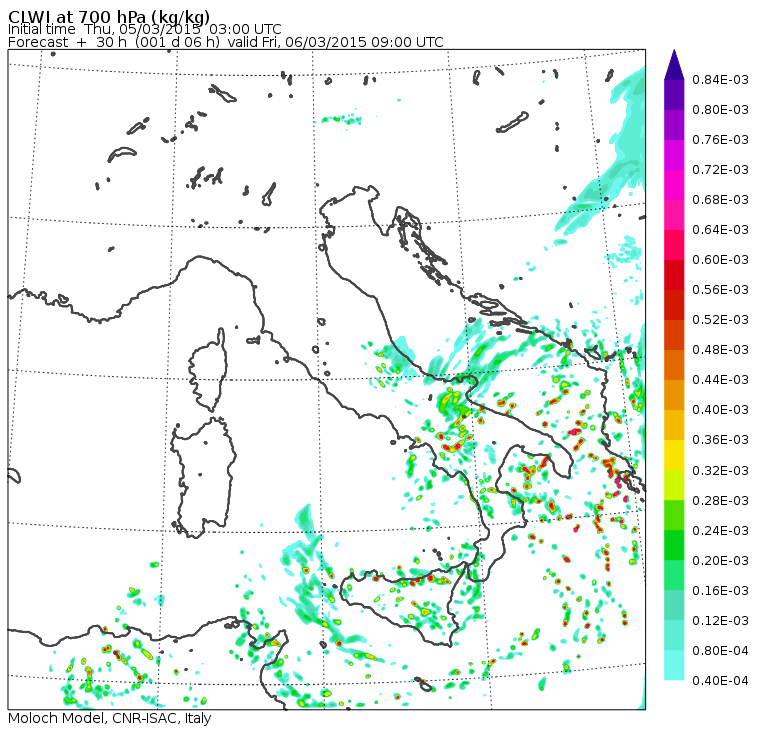Click the 0.20E-03 legend label
Image resolution: width=760 pixels, height=731 pixels.
click(x=720, y=561)
